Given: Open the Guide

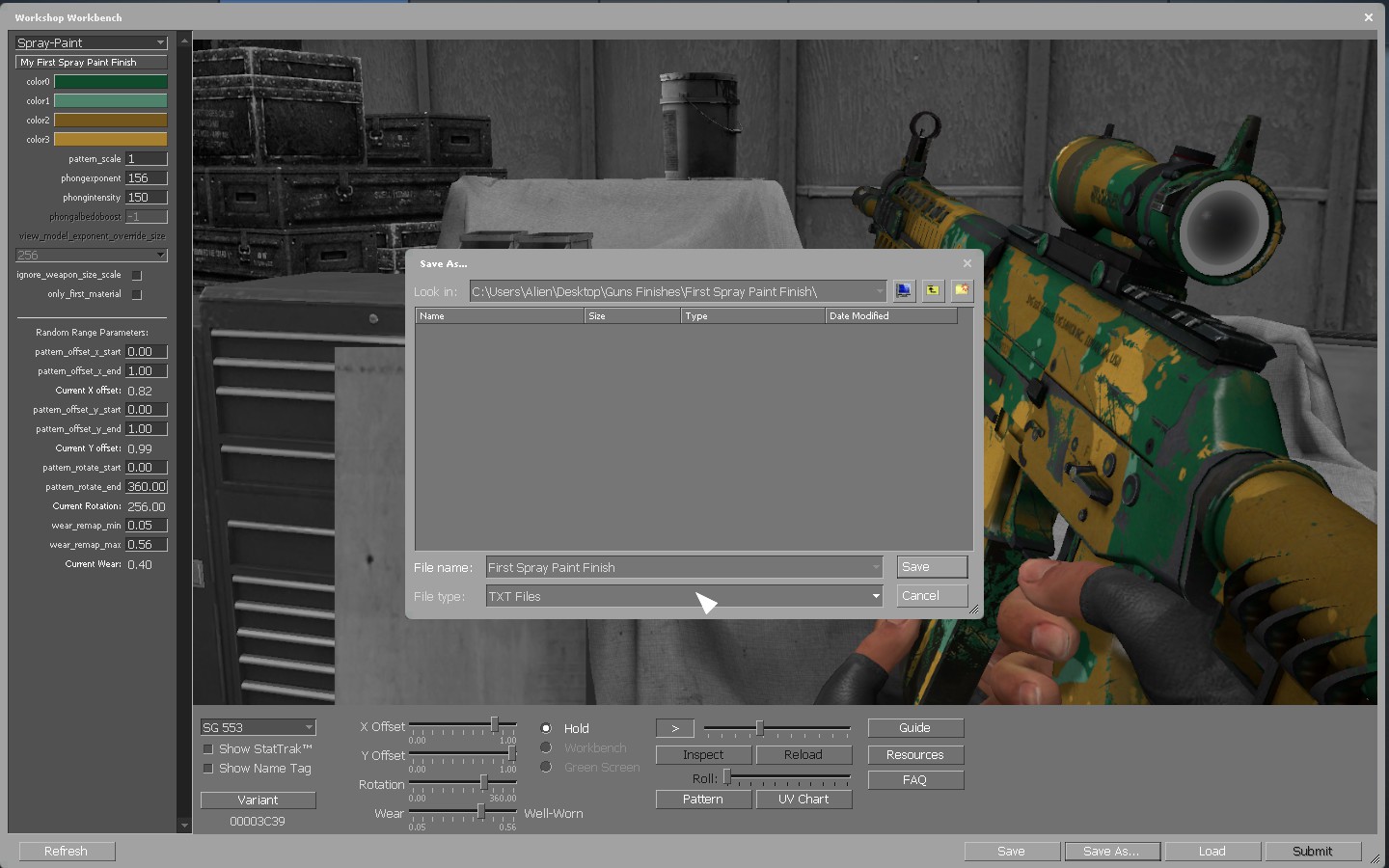Looking at the screenshot, I should 915,728.
